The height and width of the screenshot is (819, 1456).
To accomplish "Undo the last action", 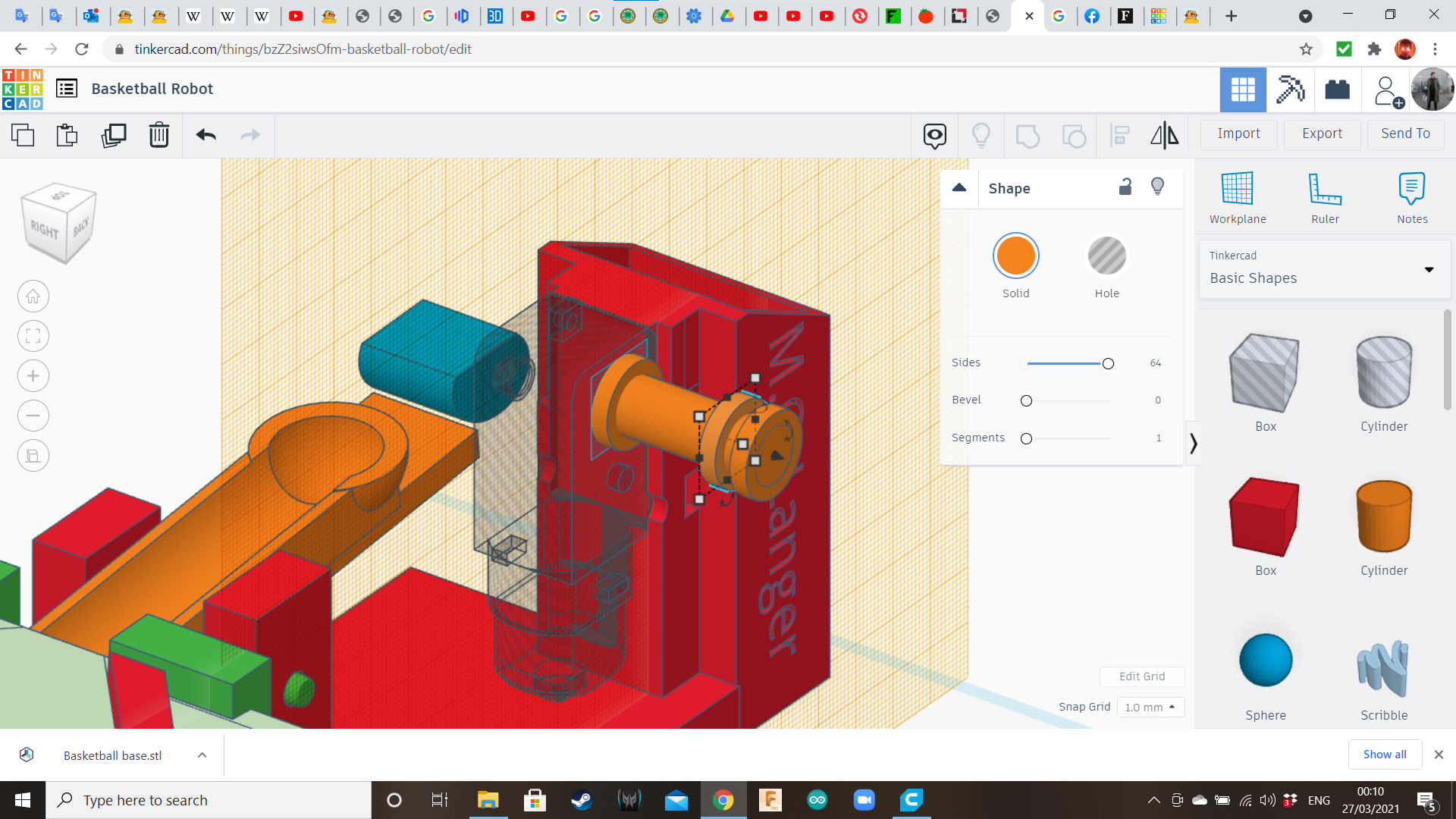I will pyautogui.click(x=206, y=135).
